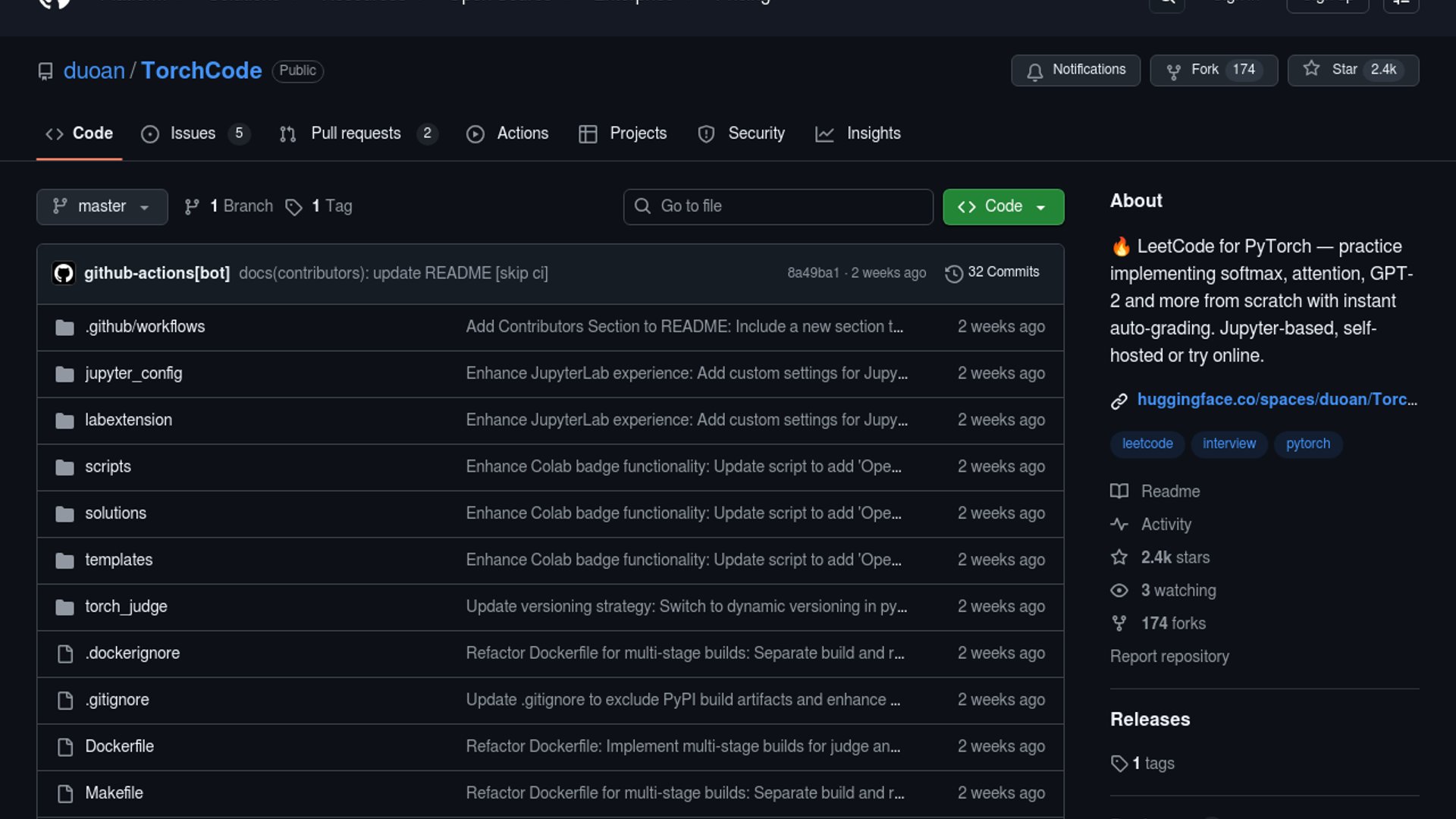Click the Notifications bell icon
This screenshot has width=1456, height=819.
tap(1034, 71)
